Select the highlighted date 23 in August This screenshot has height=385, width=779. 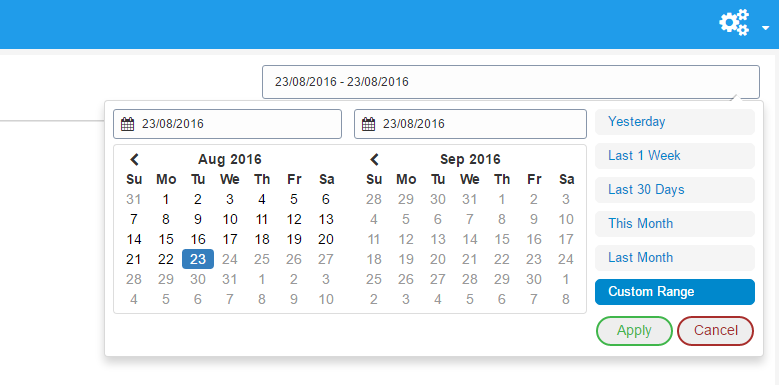click(x=198, y=259)
